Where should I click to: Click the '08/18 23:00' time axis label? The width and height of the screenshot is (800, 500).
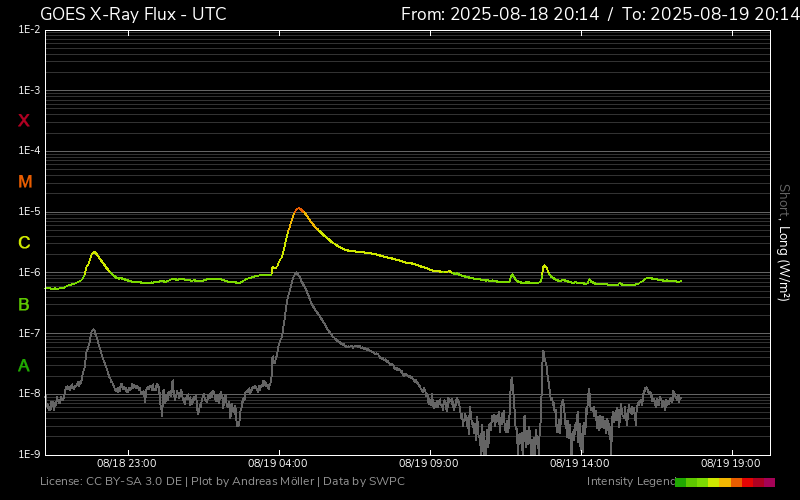coord(127,464)
